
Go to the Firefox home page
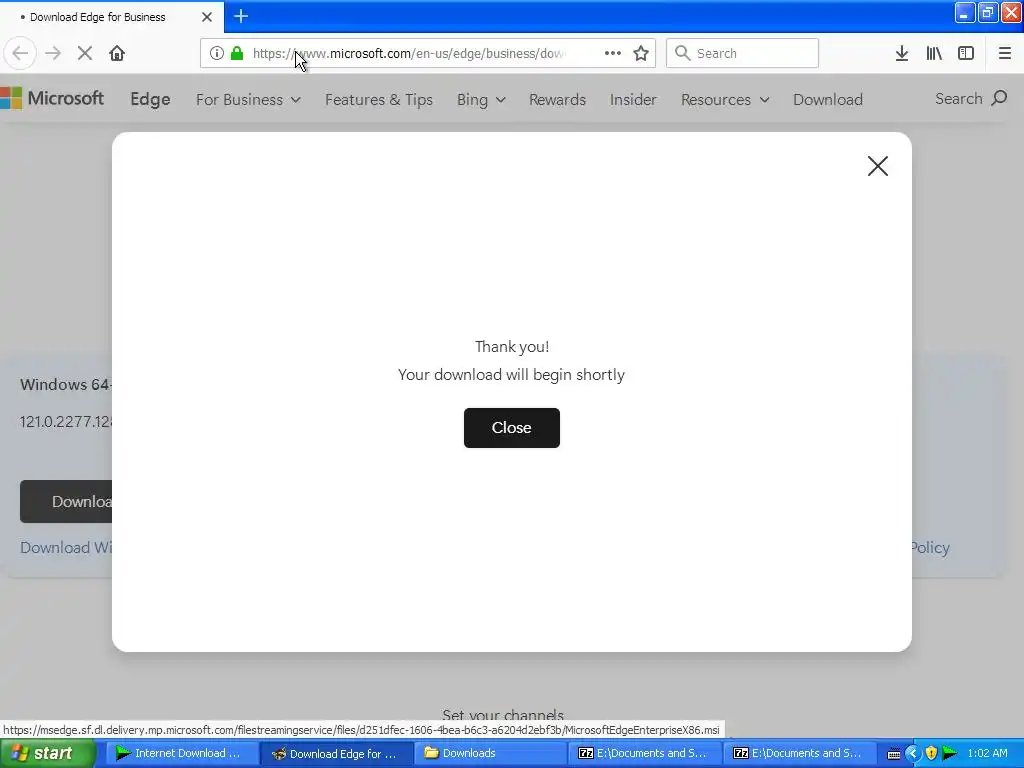pyautogui.click(x=117, y=53)
